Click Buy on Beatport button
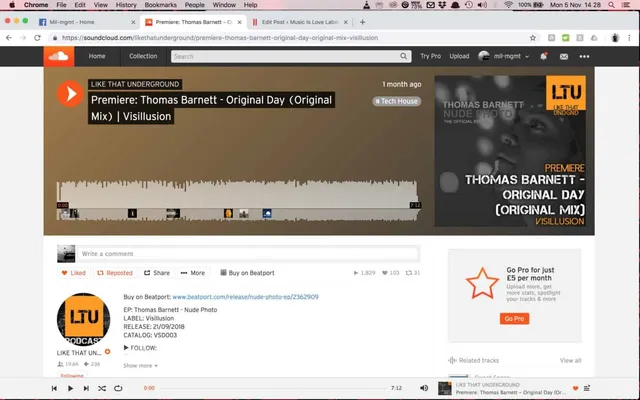The image size is (640, 400). click(247, 273)
